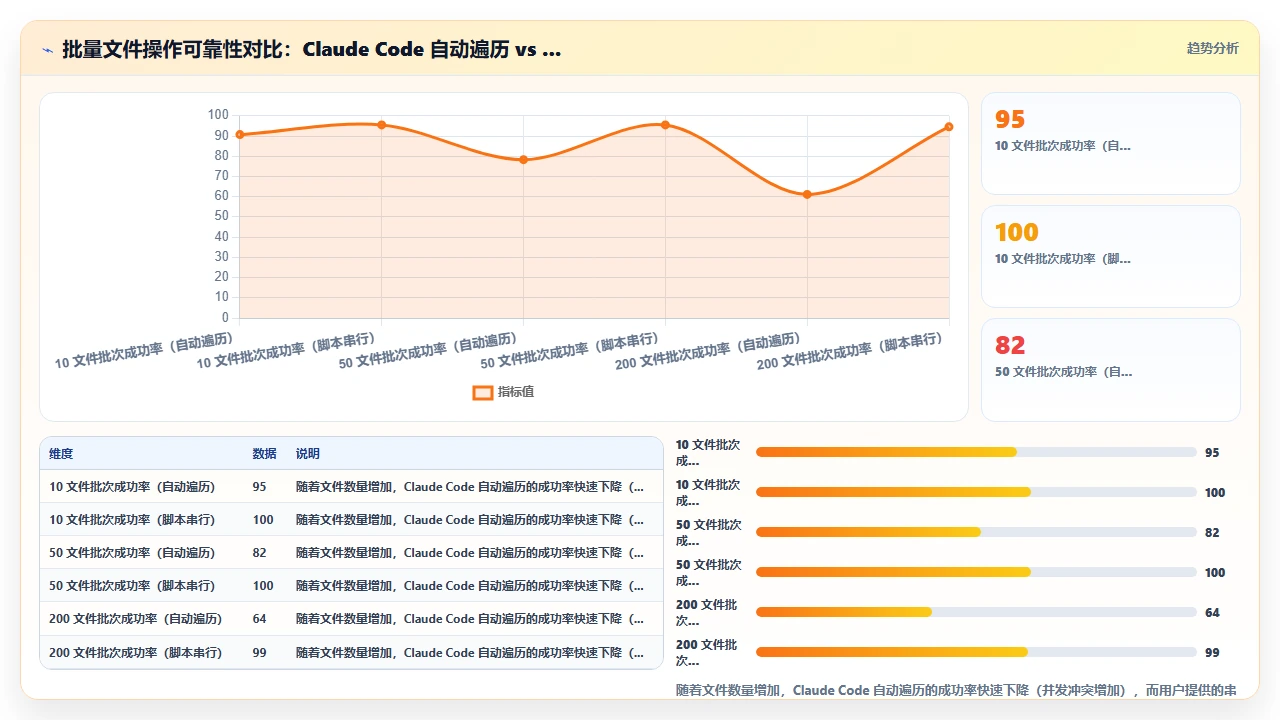Select table cell 10 文件批次成功率（自动遍历）
Screen dimensions: 1280x720
point(132,487)
